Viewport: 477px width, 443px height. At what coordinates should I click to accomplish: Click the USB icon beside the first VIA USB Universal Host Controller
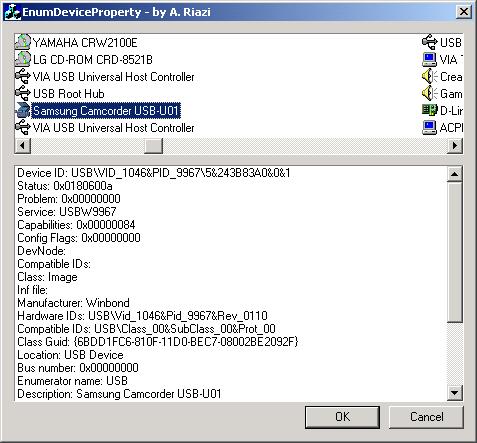coord(23,76)
